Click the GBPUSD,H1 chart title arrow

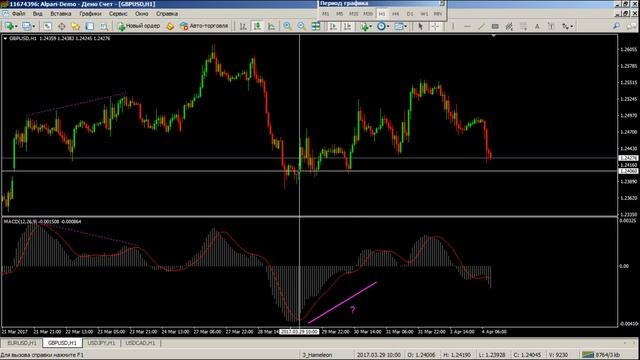[x=5, y=38]
